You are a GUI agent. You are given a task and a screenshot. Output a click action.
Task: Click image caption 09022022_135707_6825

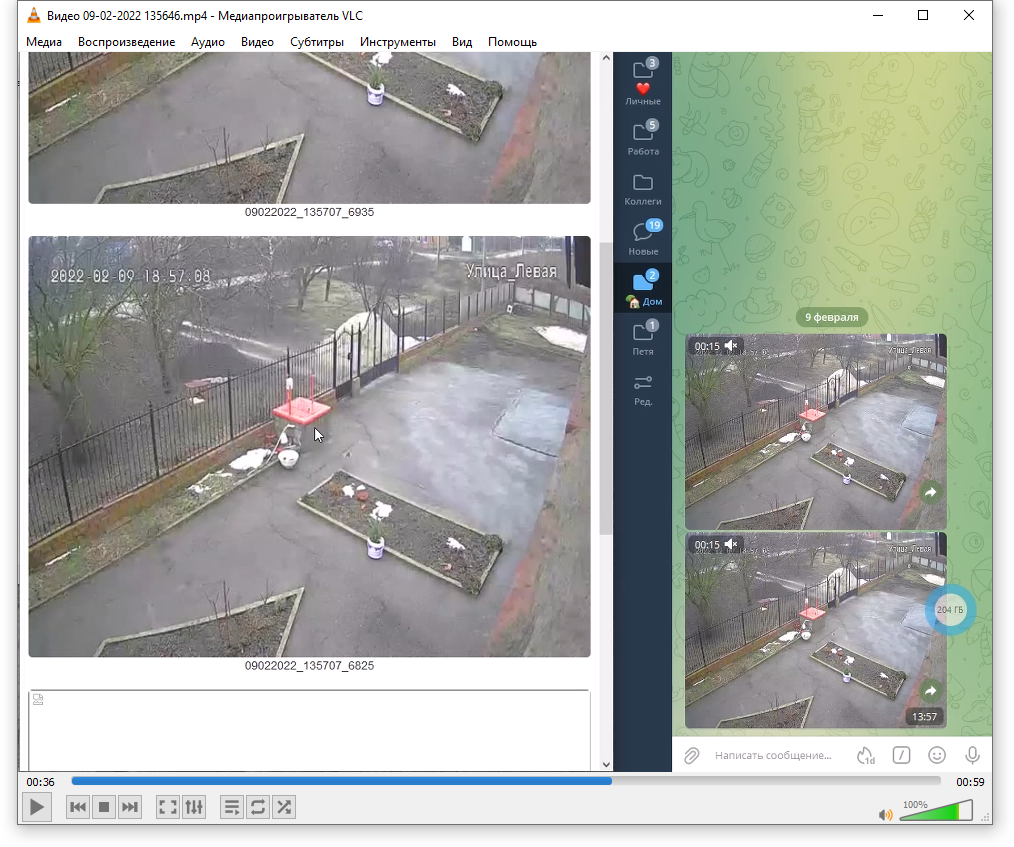pos(309,665)
